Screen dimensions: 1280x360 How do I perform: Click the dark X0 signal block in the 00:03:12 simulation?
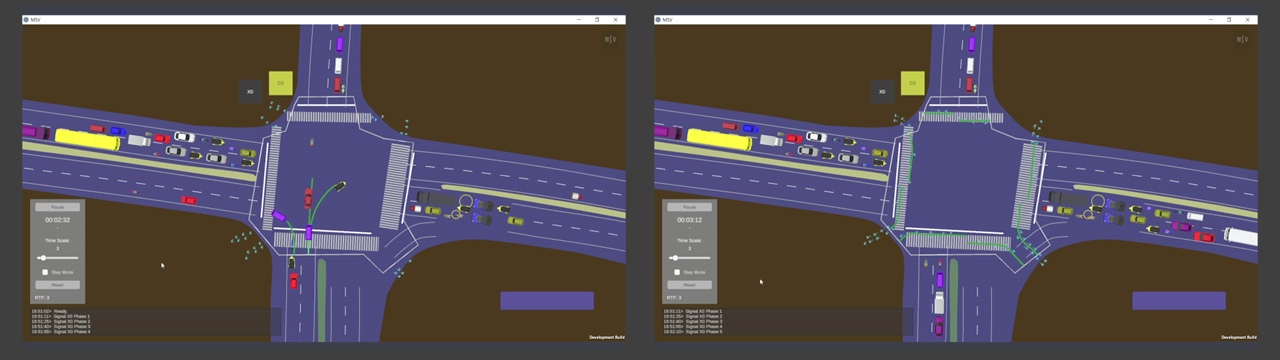882,91
